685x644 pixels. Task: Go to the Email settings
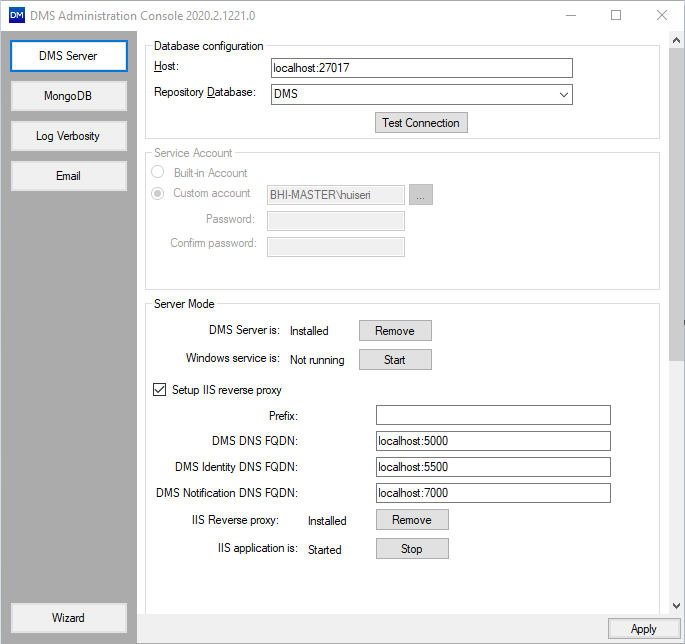pyautogui.click(x=69, y=176)
